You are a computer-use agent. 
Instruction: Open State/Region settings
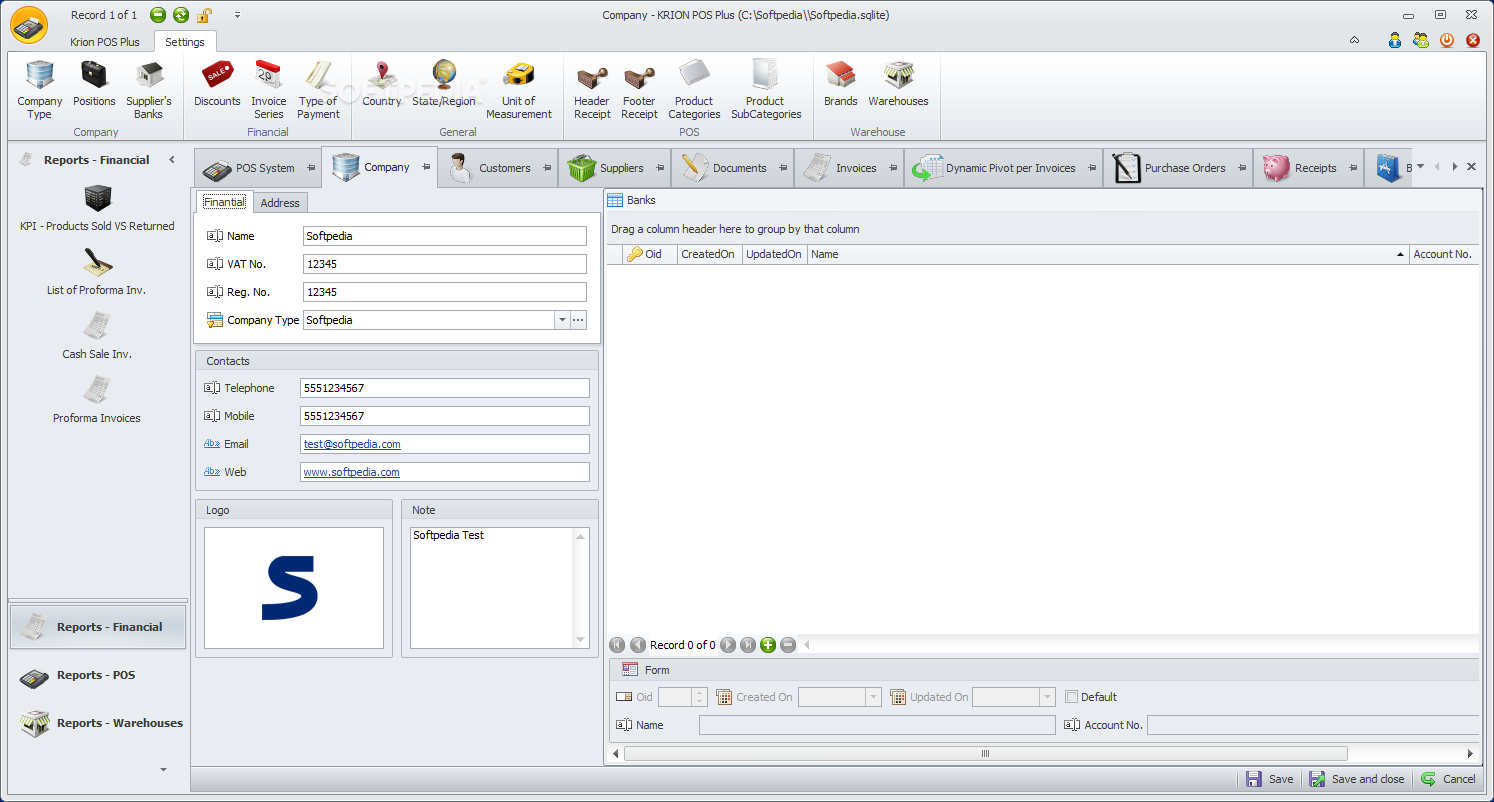click(444, 84)
